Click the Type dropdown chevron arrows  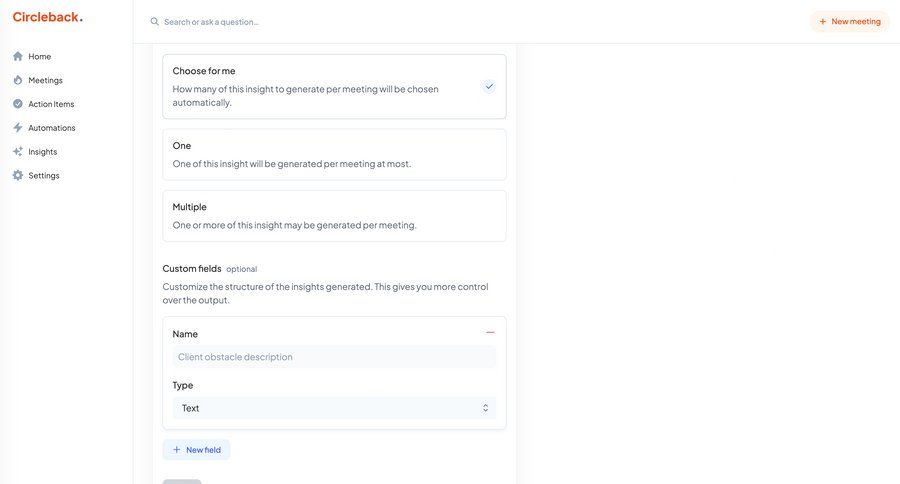[x=485, y=408]
